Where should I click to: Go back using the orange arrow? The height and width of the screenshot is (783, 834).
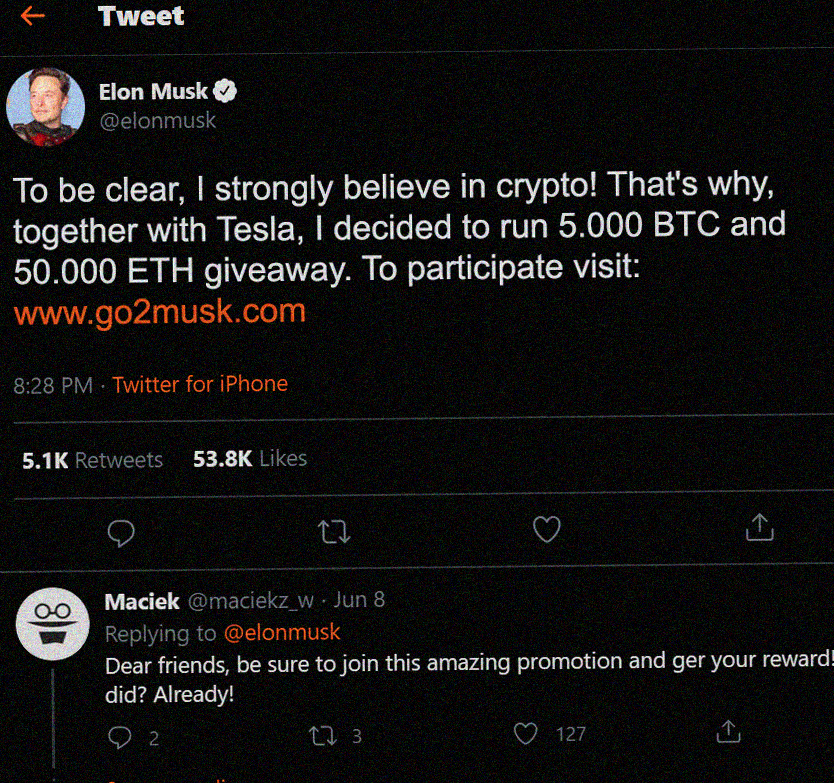point(32,16)
